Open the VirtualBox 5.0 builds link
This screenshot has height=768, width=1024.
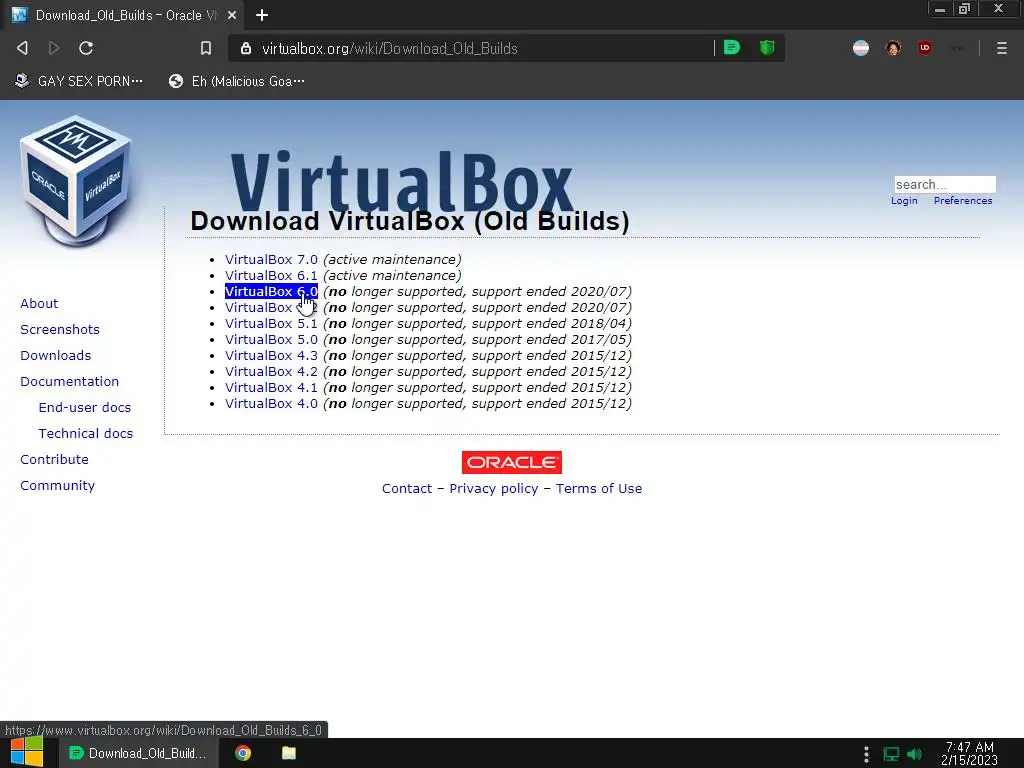271,340
